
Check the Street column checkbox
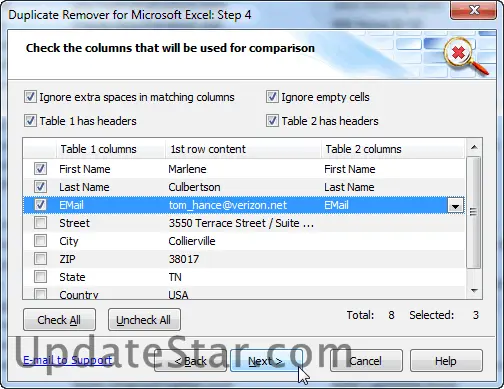(x=40, y=223)
